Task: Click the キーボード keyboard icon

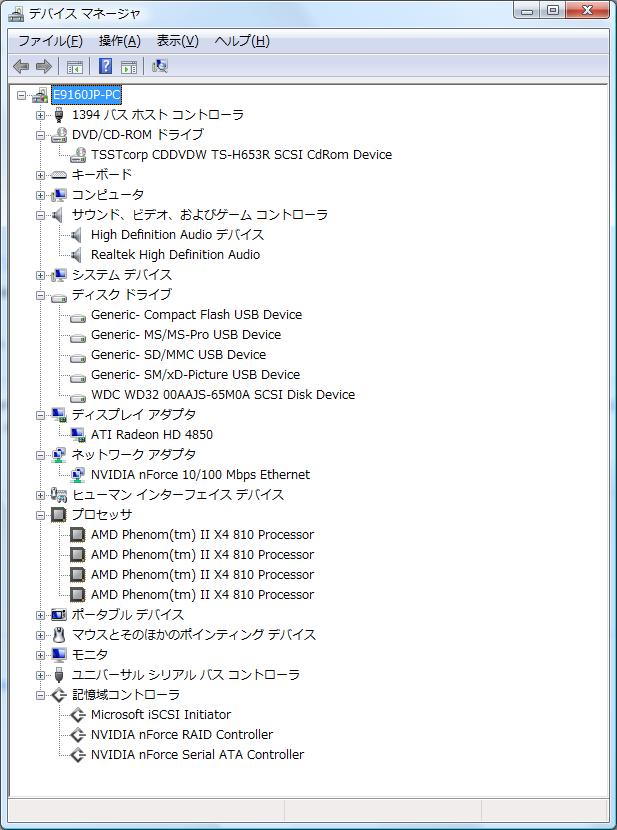Action: tap(59, 175)
